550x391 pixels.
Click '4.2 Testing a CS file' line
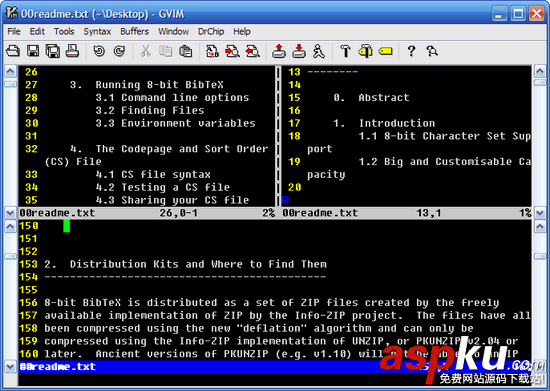pyautogui.click(x=162, y=187)
